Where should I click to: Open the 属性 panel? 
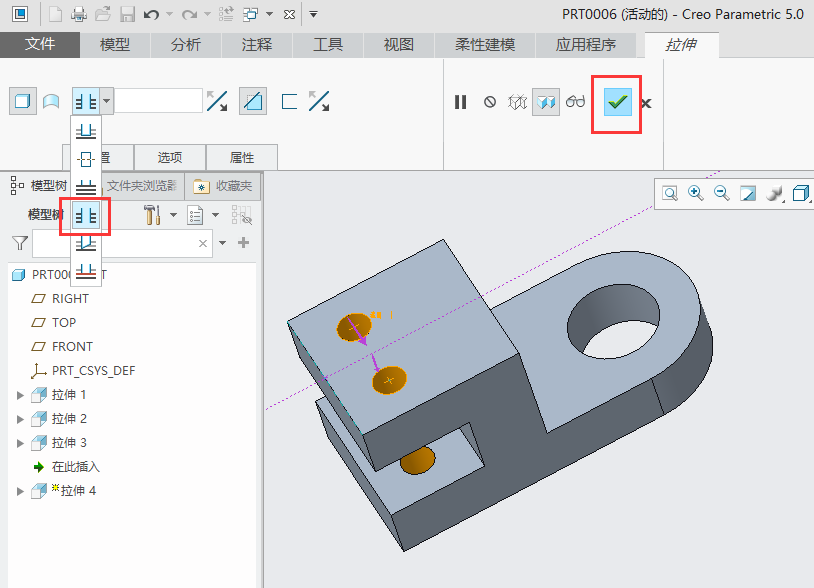(x=242, y=157)
